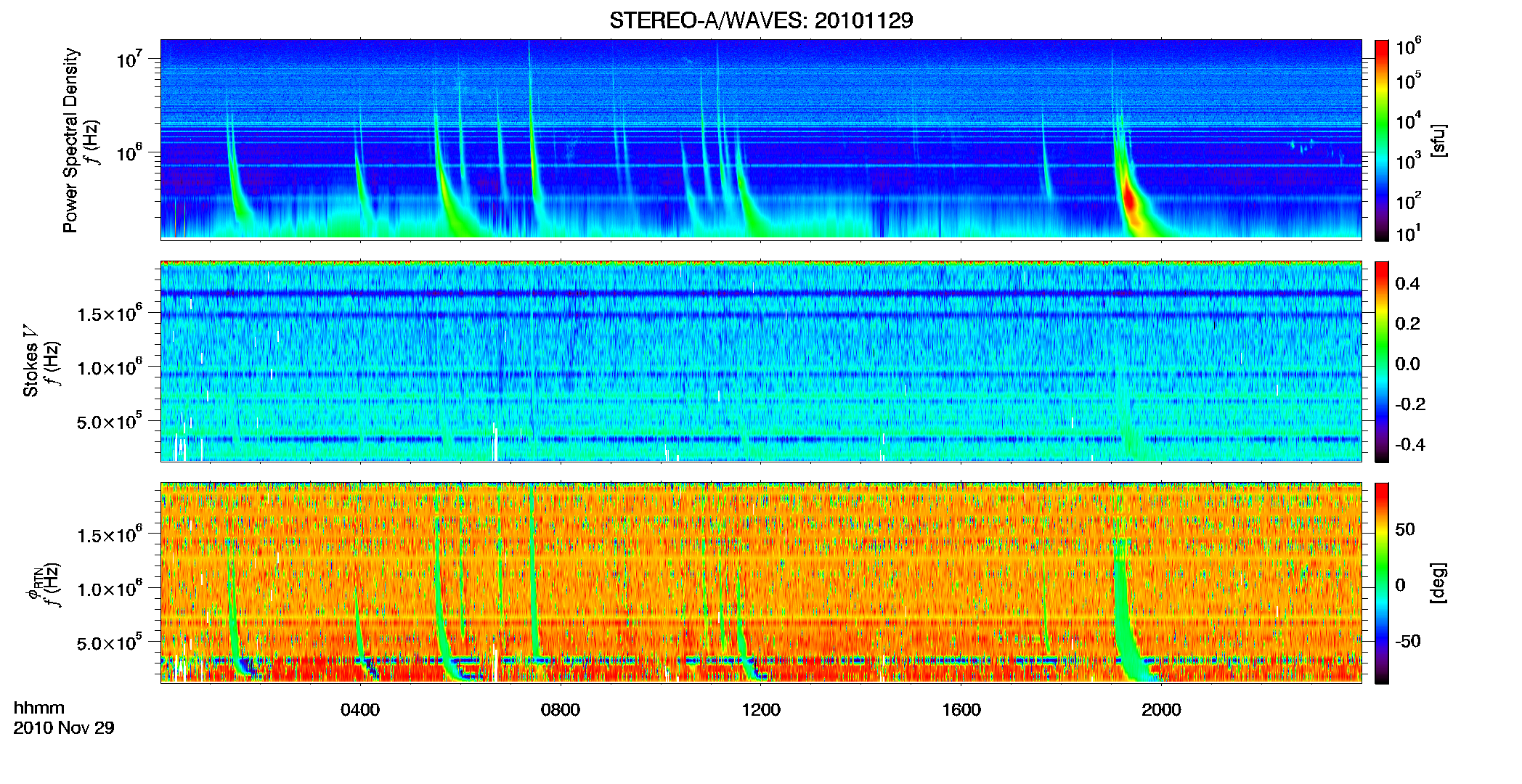Click the Power Spectral Density spectrogram panel

761,139
